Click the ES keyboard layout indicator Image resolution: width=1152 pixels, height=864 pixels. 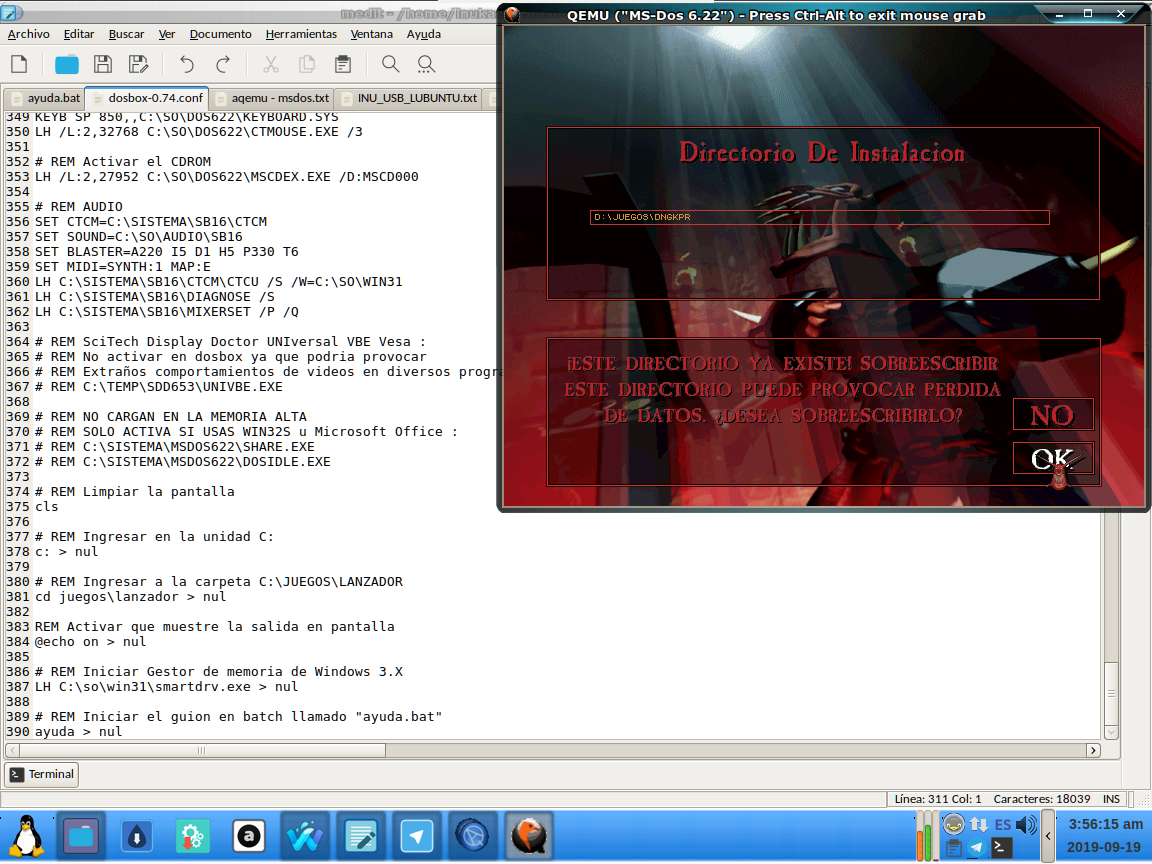(x=1003, y=824)
